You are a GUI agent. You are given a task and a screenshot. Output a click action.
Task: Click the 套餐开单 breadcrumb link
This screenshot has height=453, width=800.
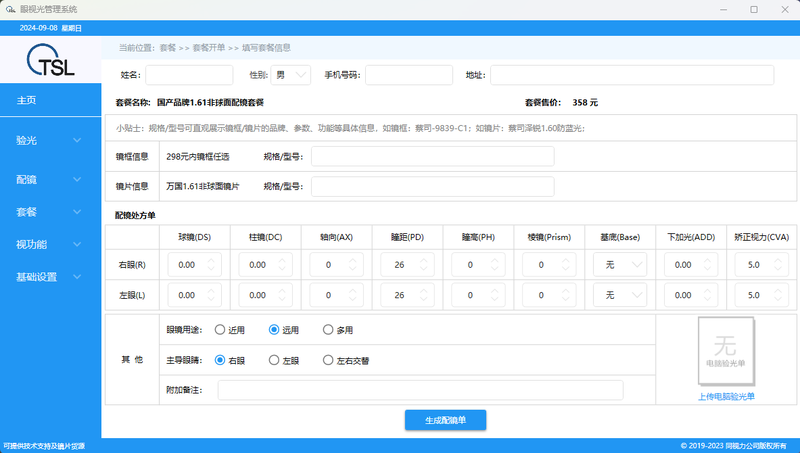[x=209, y=48]
